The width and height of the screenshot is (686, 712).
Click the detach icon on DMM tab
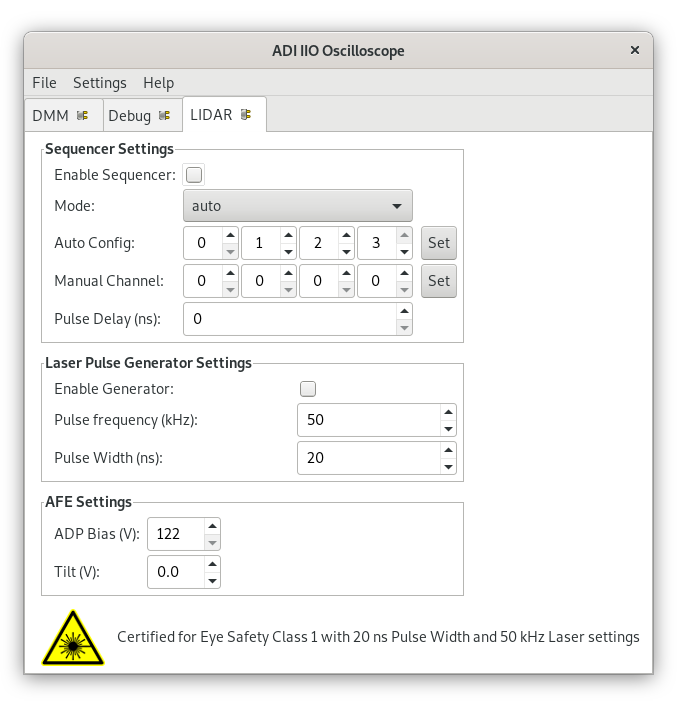82,116
